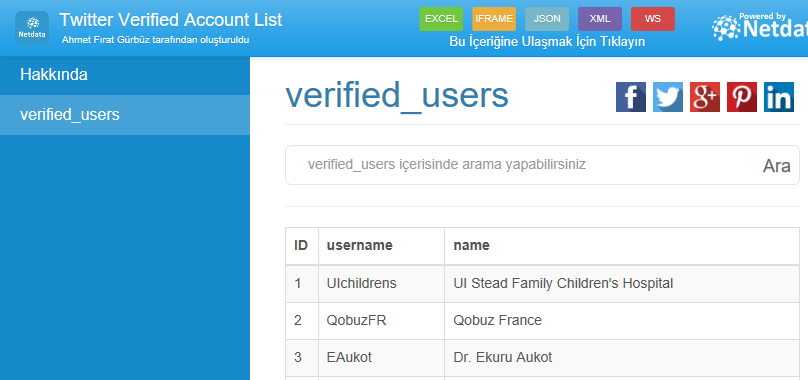Open the XML export button

[600, 19]
